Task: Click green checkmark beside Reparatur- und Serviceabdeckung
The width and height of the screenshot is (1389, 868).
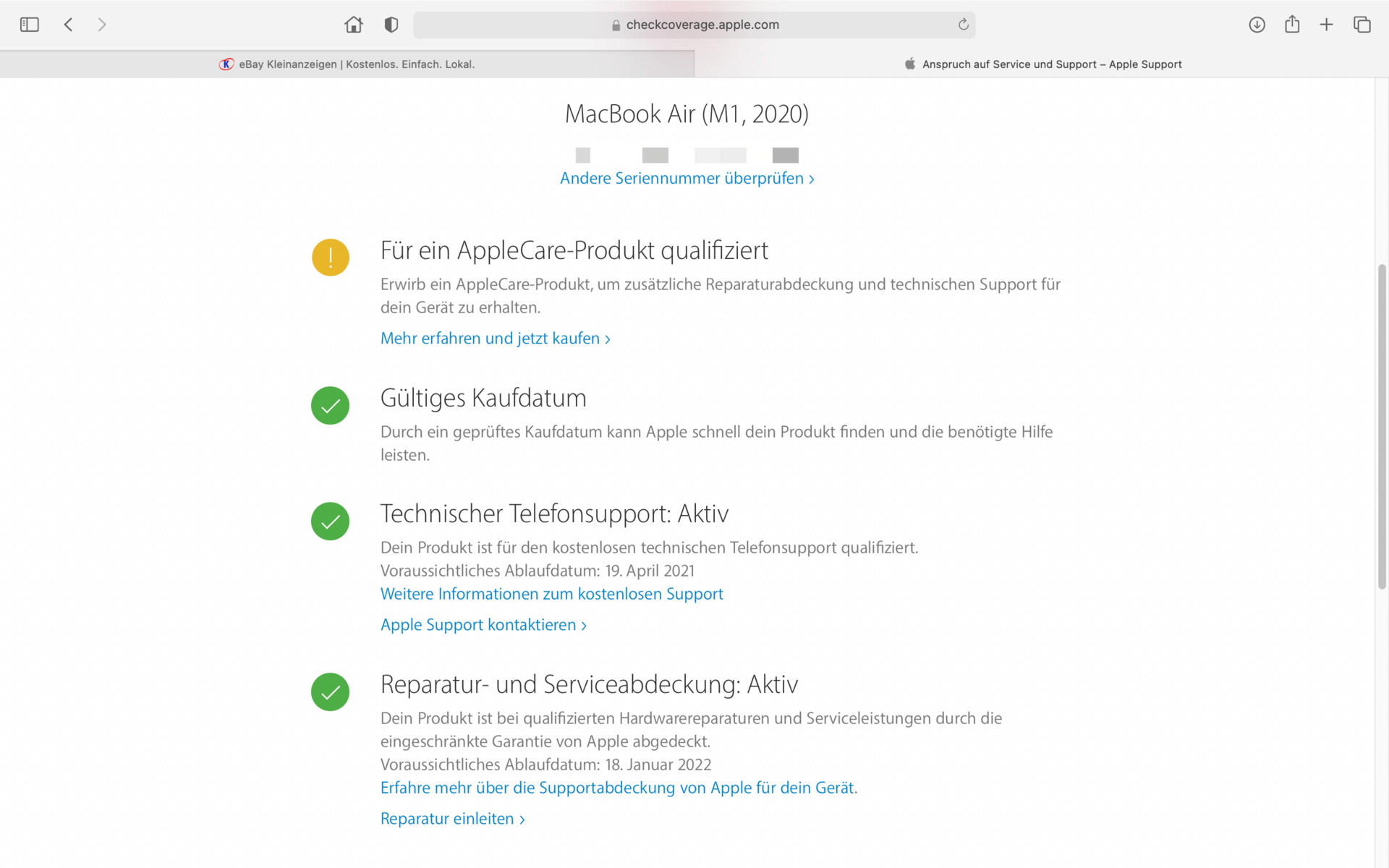Action: [331, 692]
